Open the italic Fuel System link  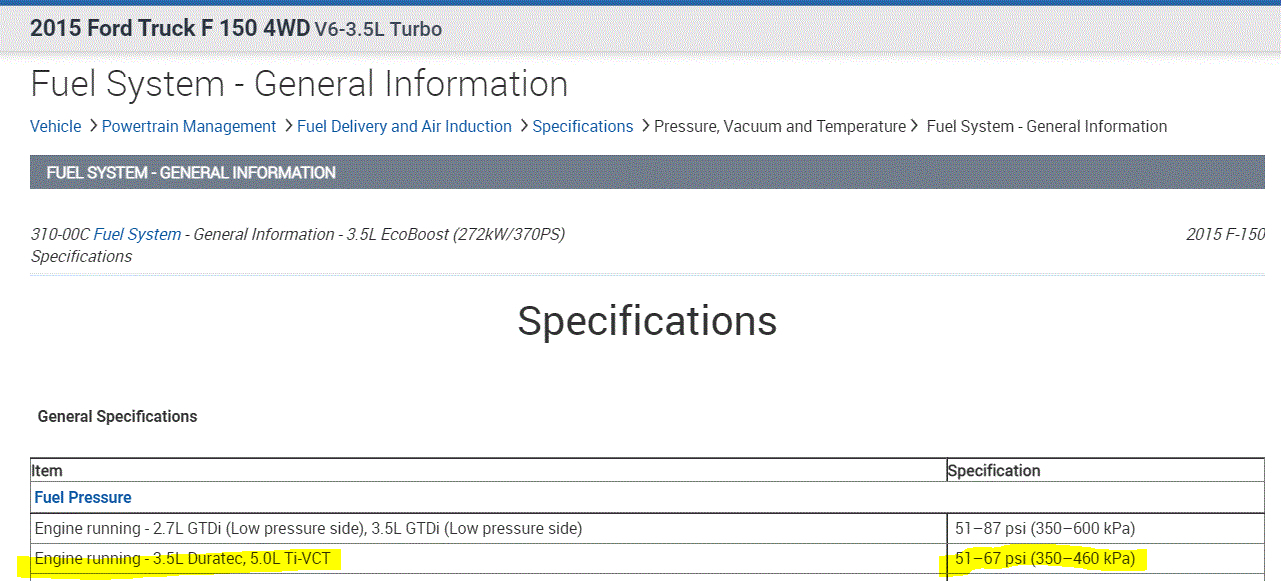[137, 234]
